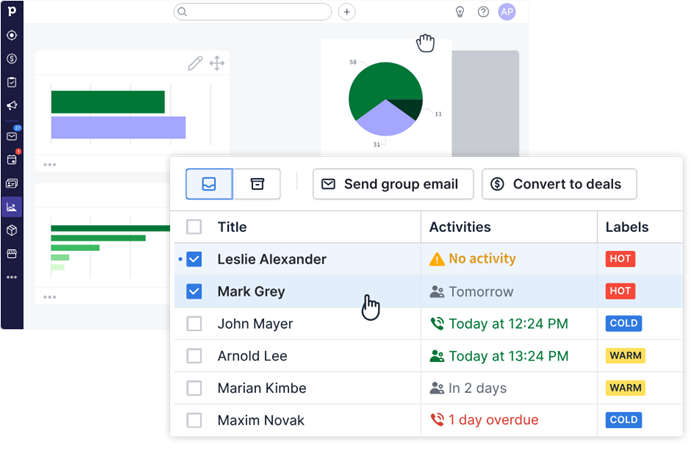Uncheck the Leslie Alexander checkbox
This screenshot has width=691, height=462.
194,259
